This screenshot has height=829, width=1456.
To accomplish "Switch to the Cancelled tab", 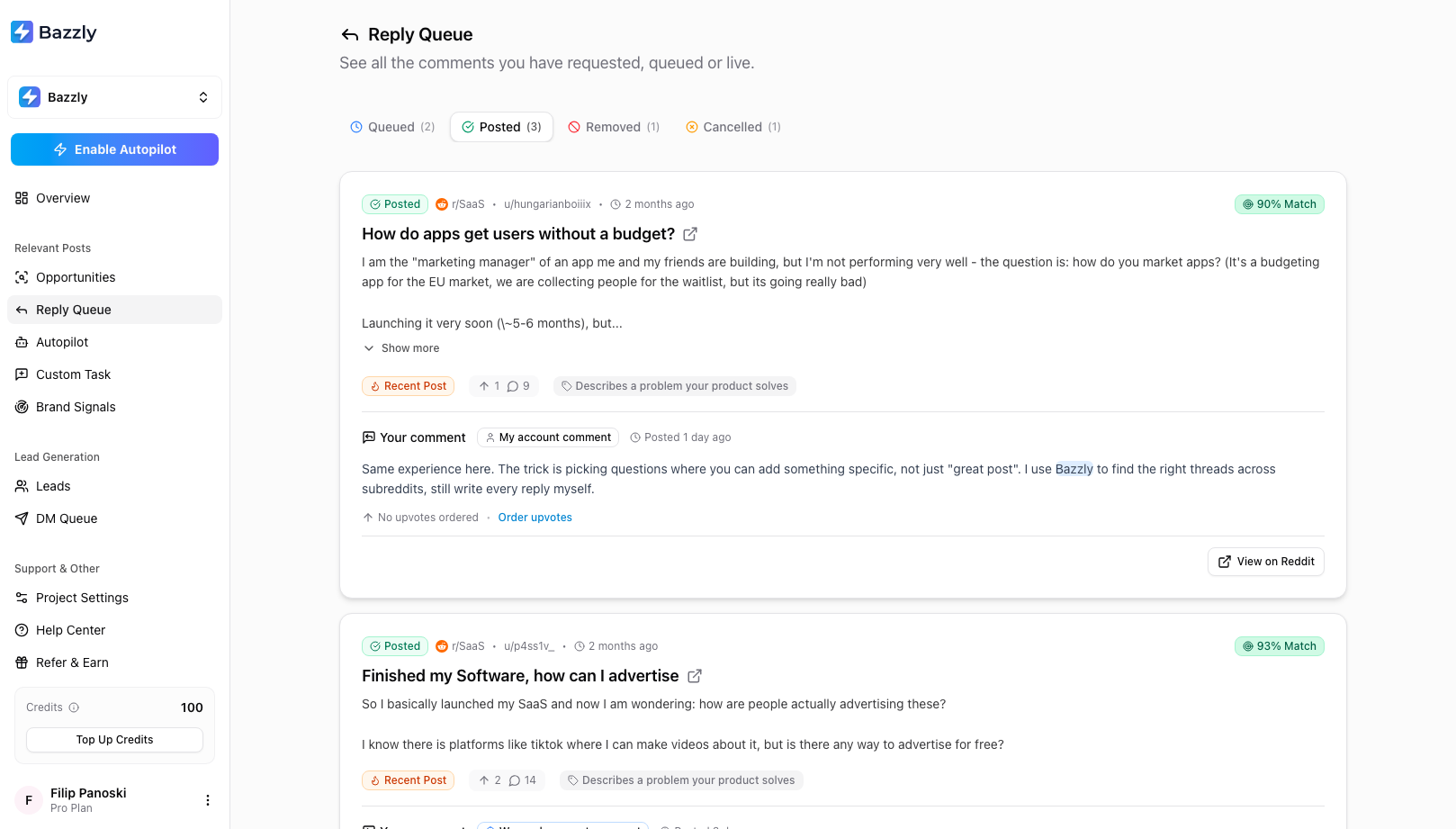I will pyautogui.click(x=733, y=127).
